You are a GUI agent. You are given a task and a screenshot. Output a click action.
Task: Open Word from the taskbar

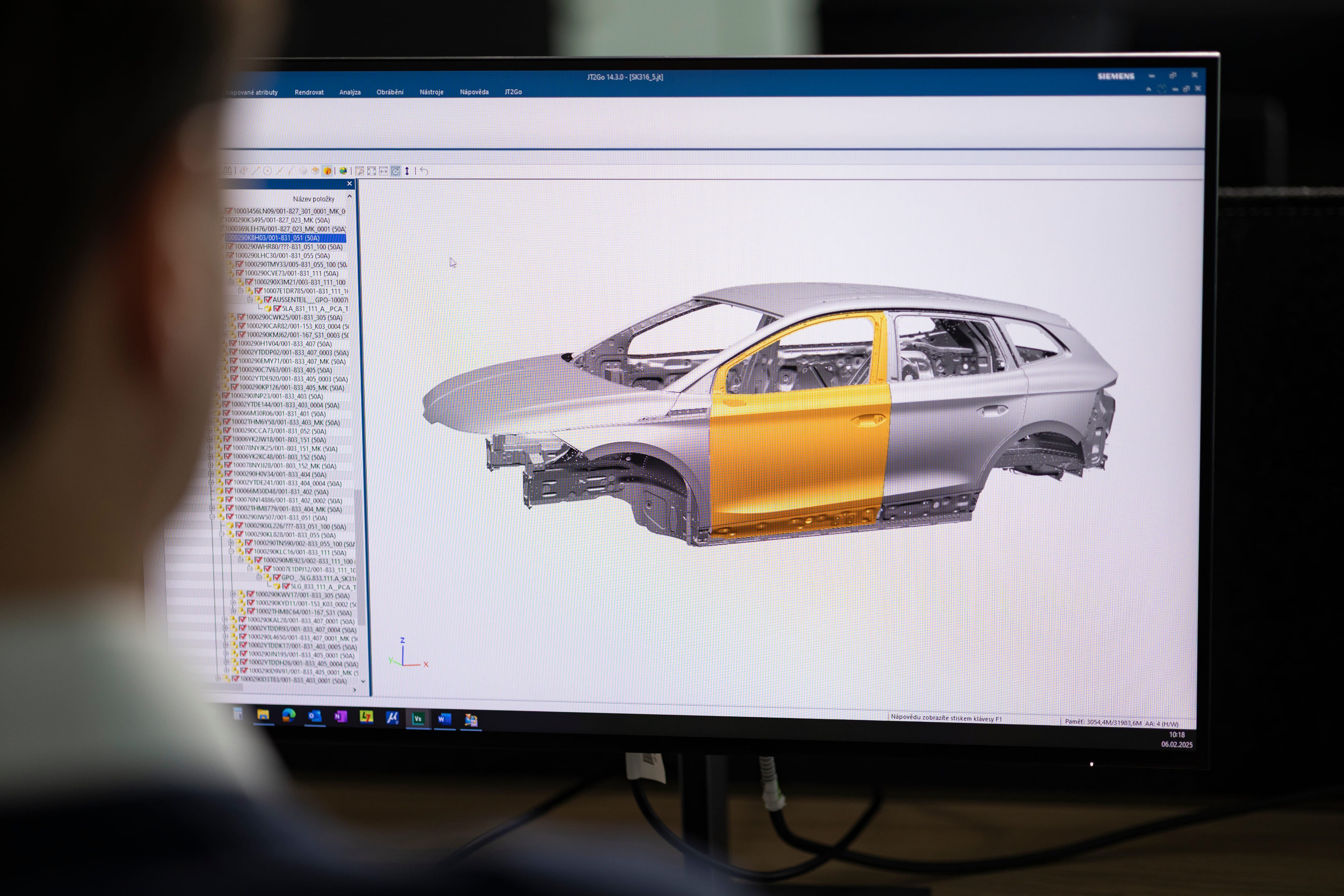[444, 719]
